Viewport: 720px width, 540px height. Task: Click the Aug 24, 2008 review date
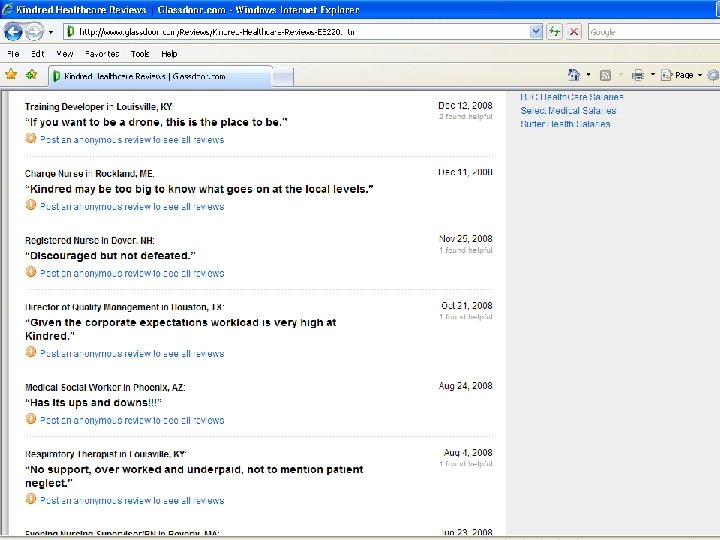click(x=466, y=386)
